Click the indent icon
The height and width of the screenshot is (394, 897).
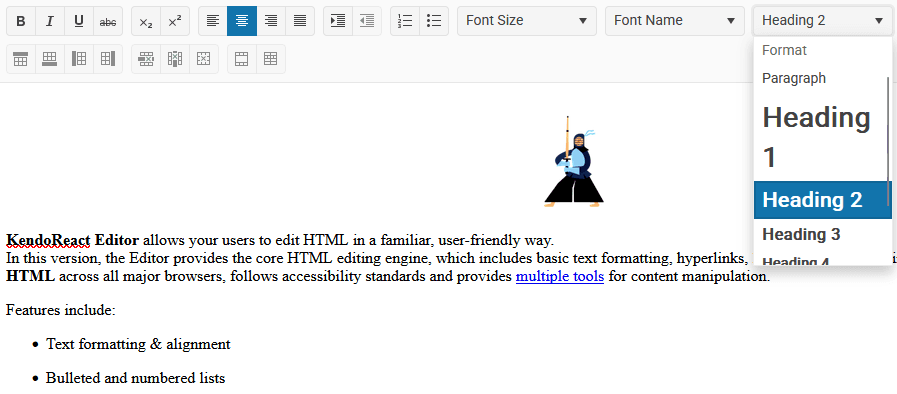tap(338, 21)
